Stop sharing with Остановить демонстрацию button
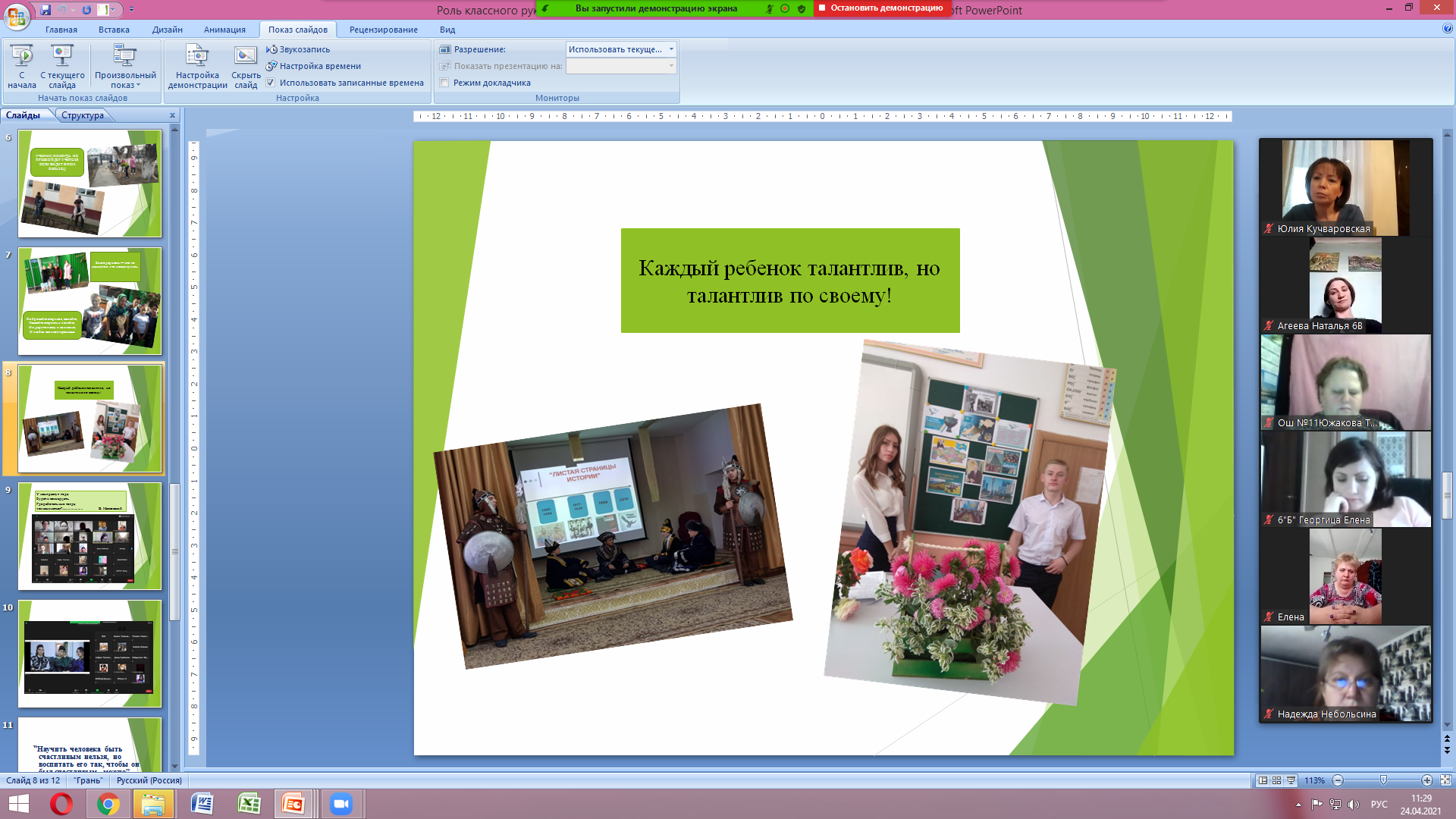Image resolution: width=1456 pixels, height=819 pixels. 881,8
